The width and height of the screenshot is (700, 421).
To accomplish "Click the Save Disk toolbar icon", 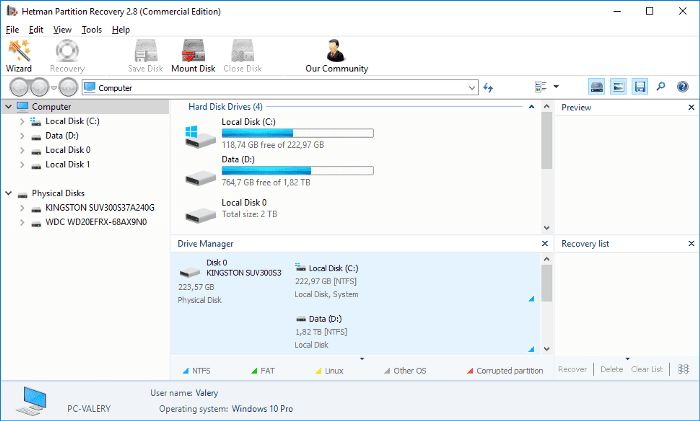I will (146, 56).
